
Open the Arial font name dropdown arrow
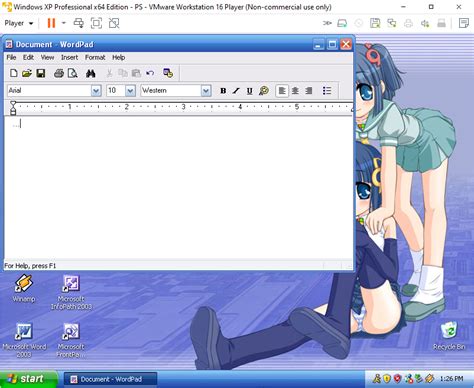(96, 90)
